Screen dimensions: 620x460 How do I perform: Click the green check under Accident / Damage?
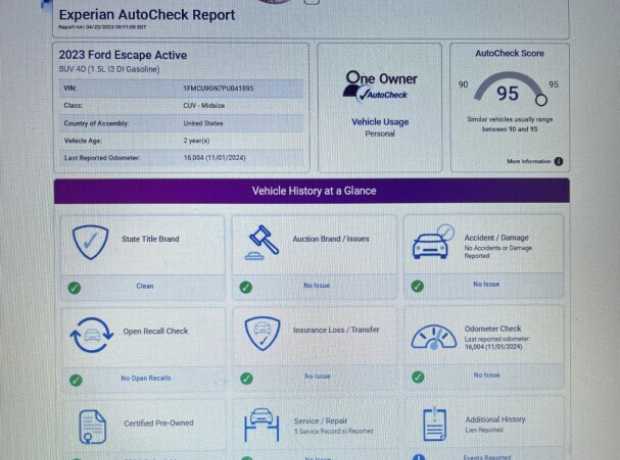tap(418, 286)
